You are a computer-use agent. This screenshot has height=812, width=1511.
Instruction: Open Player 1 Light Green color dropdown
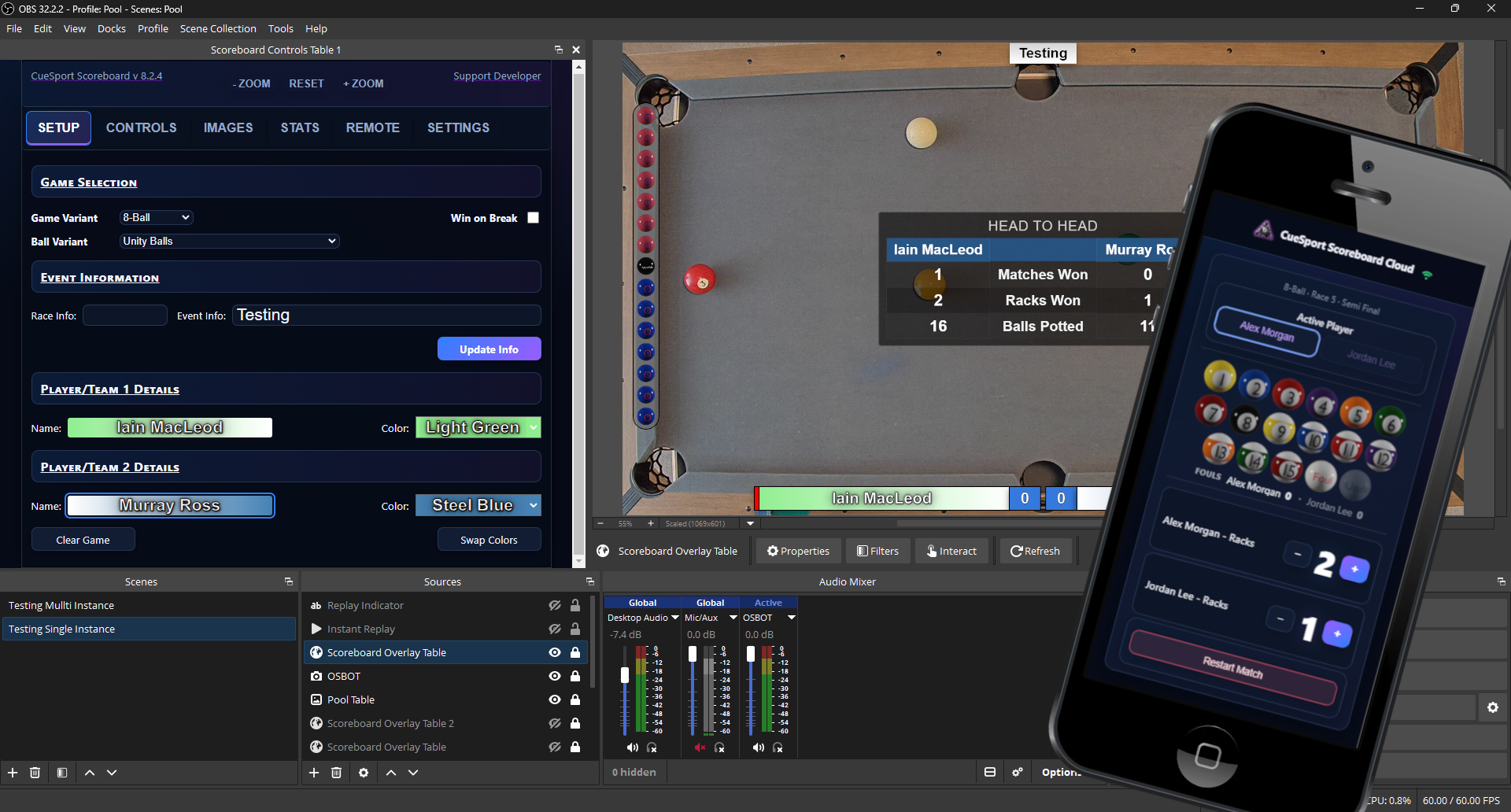pyautogui.click(x=478, y=427)
